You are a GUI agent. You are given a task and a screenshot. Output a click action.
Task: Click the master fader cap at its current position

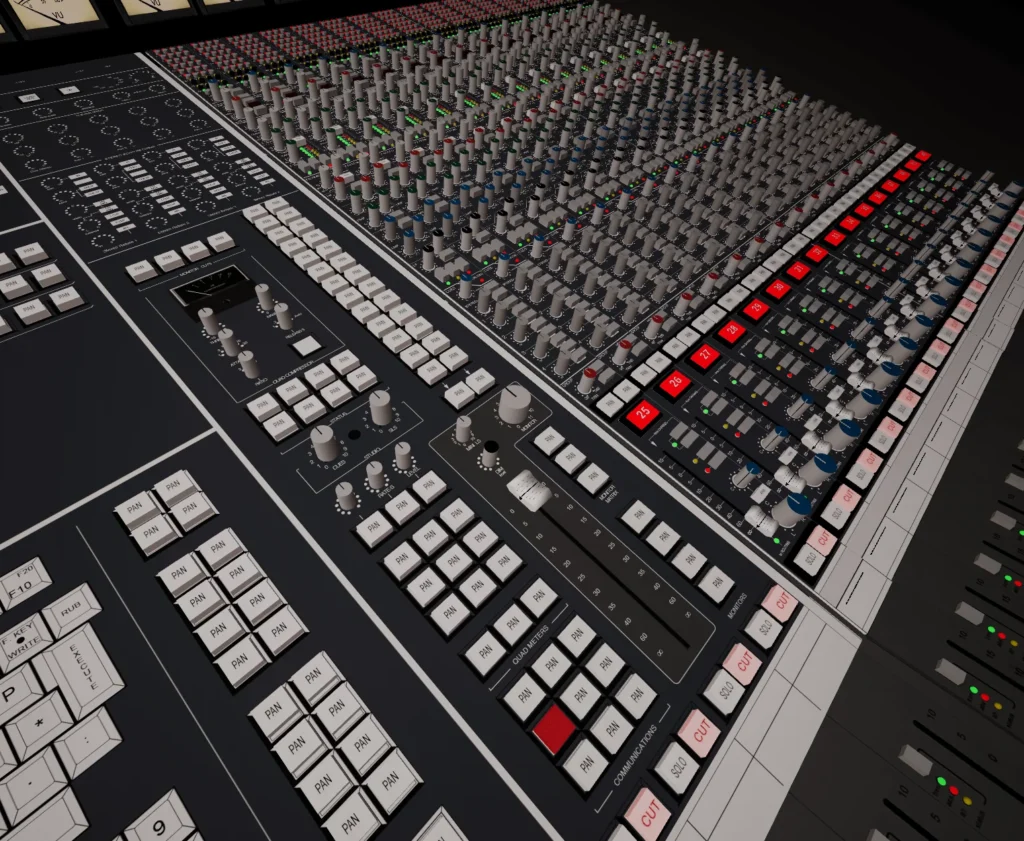528,490
